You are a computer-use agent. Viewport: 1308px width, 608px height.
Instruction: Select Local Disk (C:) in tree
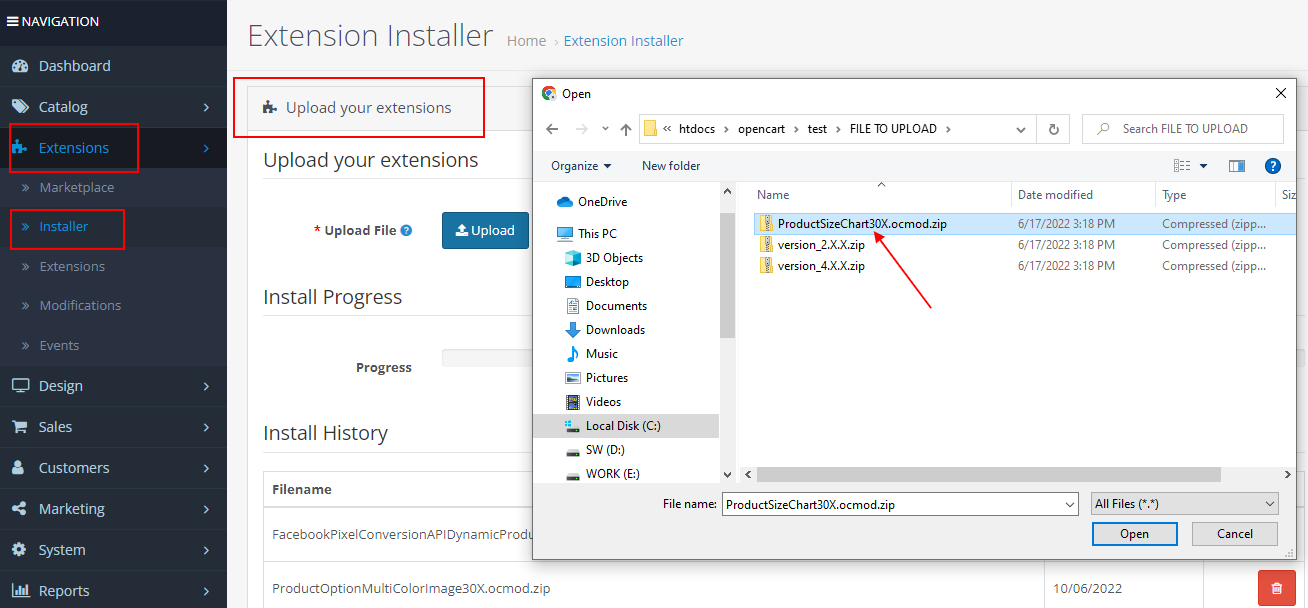(x=622, y=426)
